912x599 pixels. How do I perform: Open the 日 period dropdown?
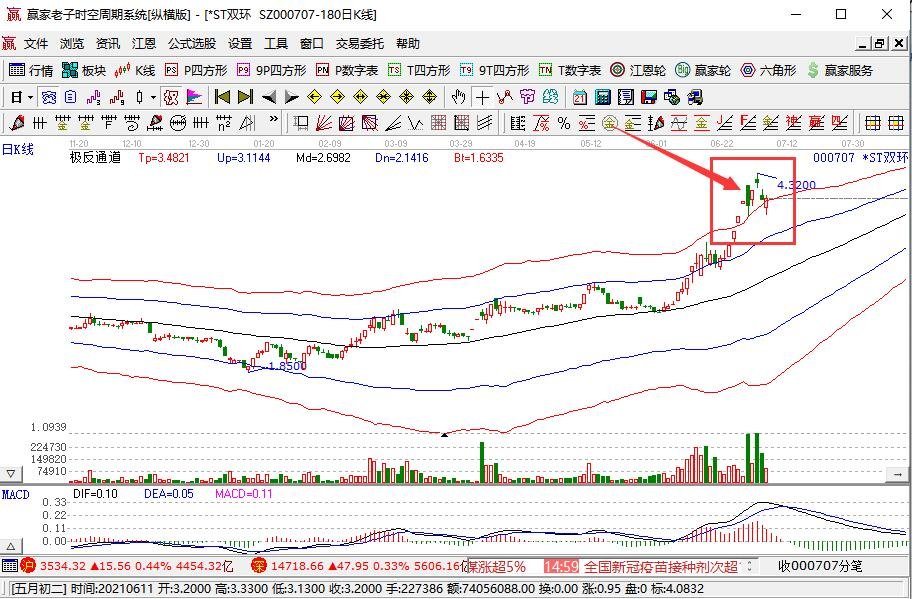tap(25, 97)
